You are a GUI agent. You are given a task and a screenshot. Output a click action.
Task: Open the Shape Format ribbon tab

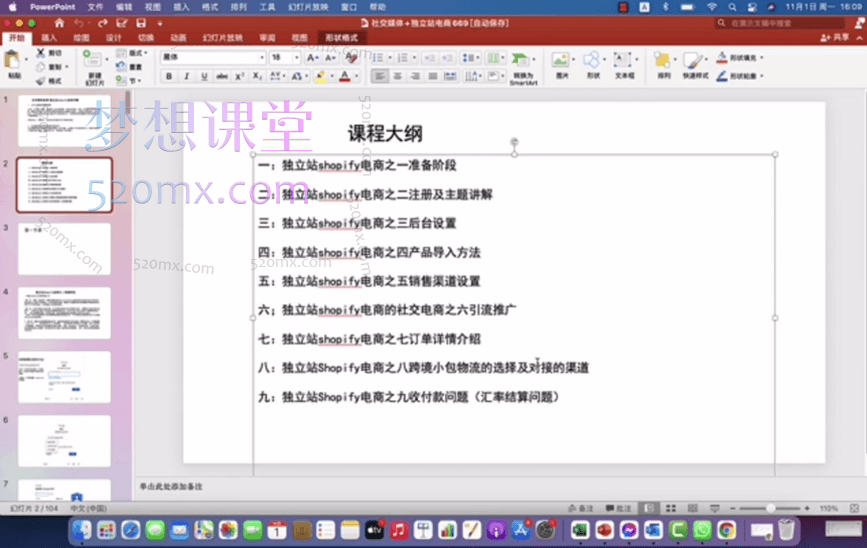coord(341,38)
